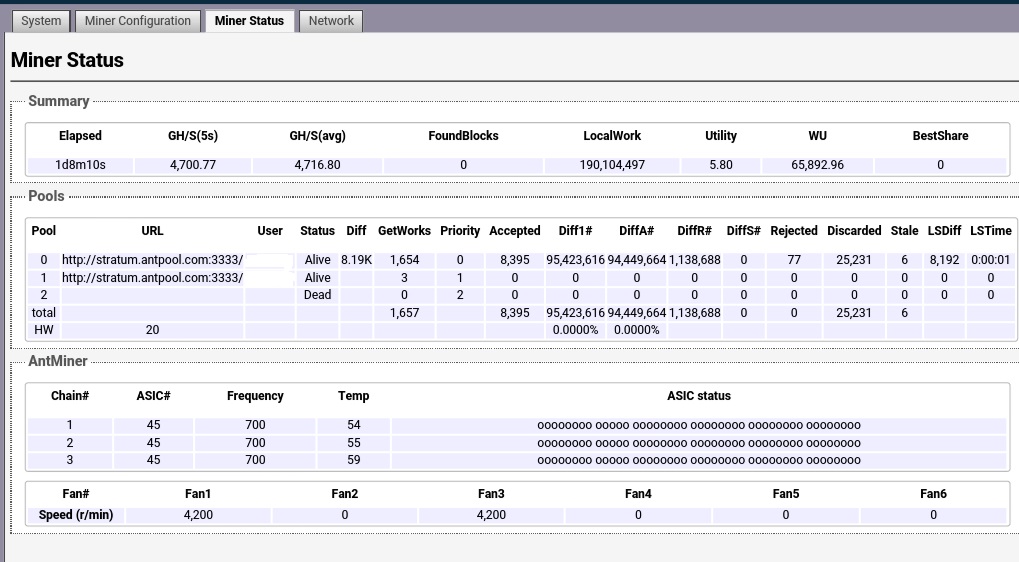Image resolution: width=1019 pixels, height=562 pixels.
Task: Click the ASIC status row for chain 1
Action: pyautogui.click(x=699, y=425)
